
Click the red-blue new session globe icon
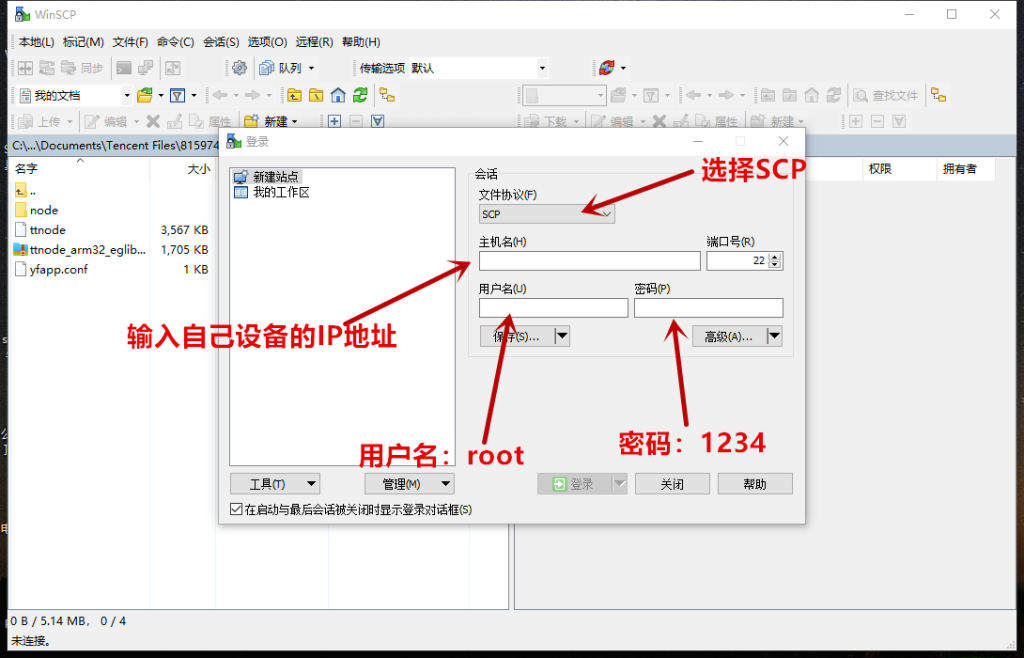tap(606, 68)
